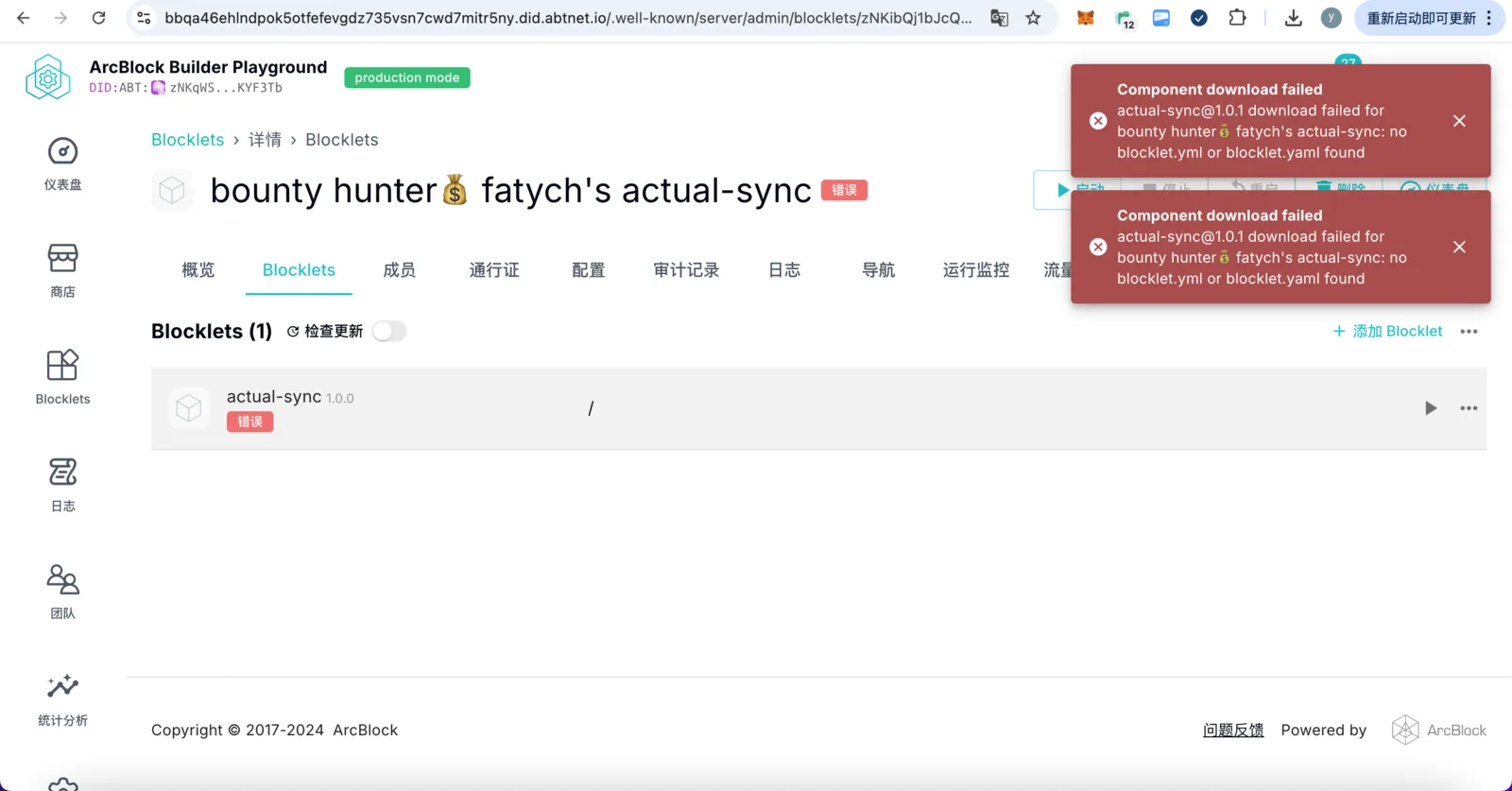
Task: Click 添加 Blocklet to add a blocklet
Action: coord(1387,332)
